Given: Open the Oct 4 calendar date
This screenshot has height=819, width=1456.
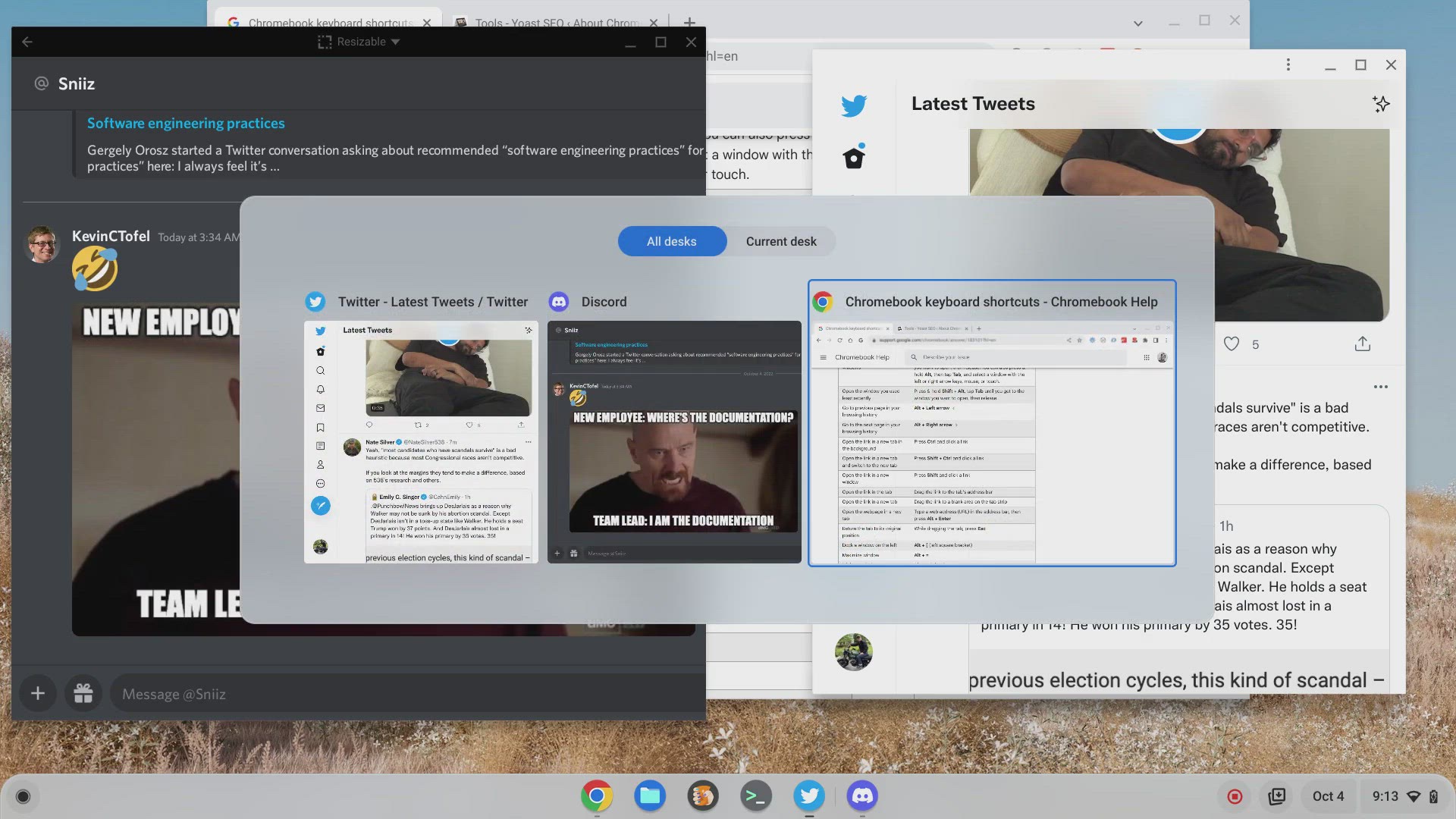Looking at the screenshot, I should pyautogui.click(x=1328, y=796).
